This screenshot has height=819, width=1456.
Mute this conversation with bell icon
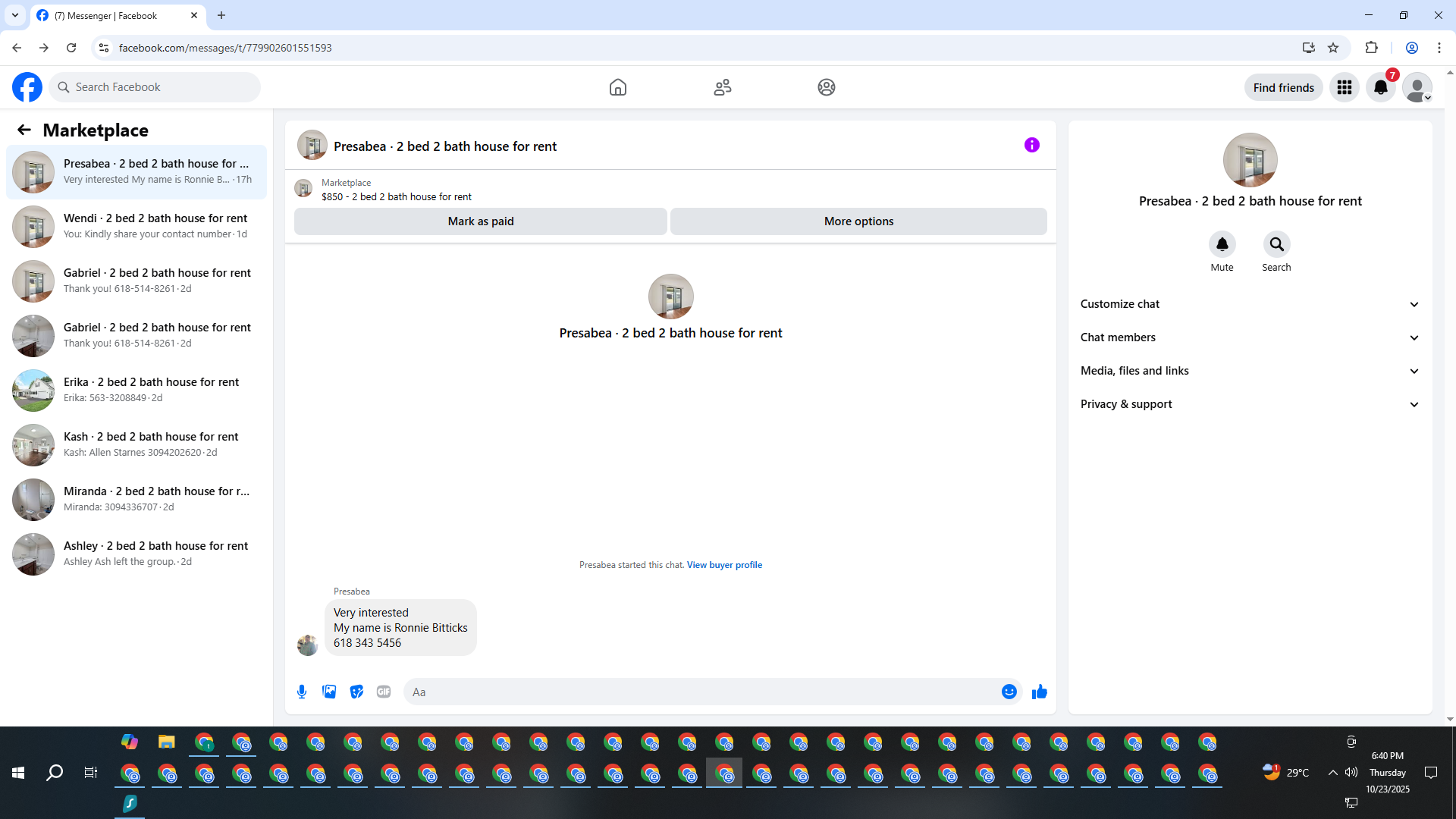(x=1222, y=244)
